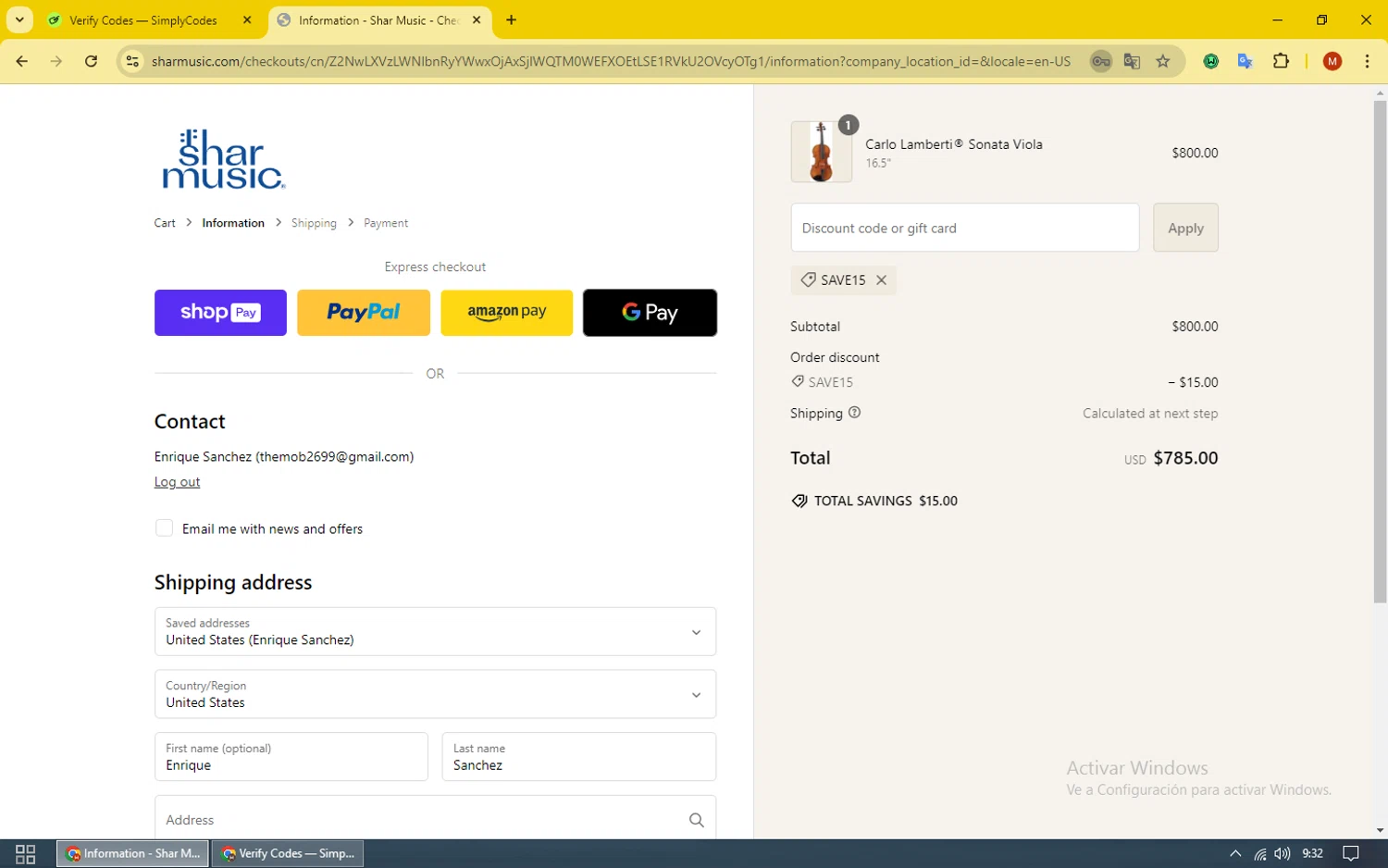This screenshot has height=868, width=1388.
Task: Open the Chrome profile avatar M
Action: [1332, 61]
